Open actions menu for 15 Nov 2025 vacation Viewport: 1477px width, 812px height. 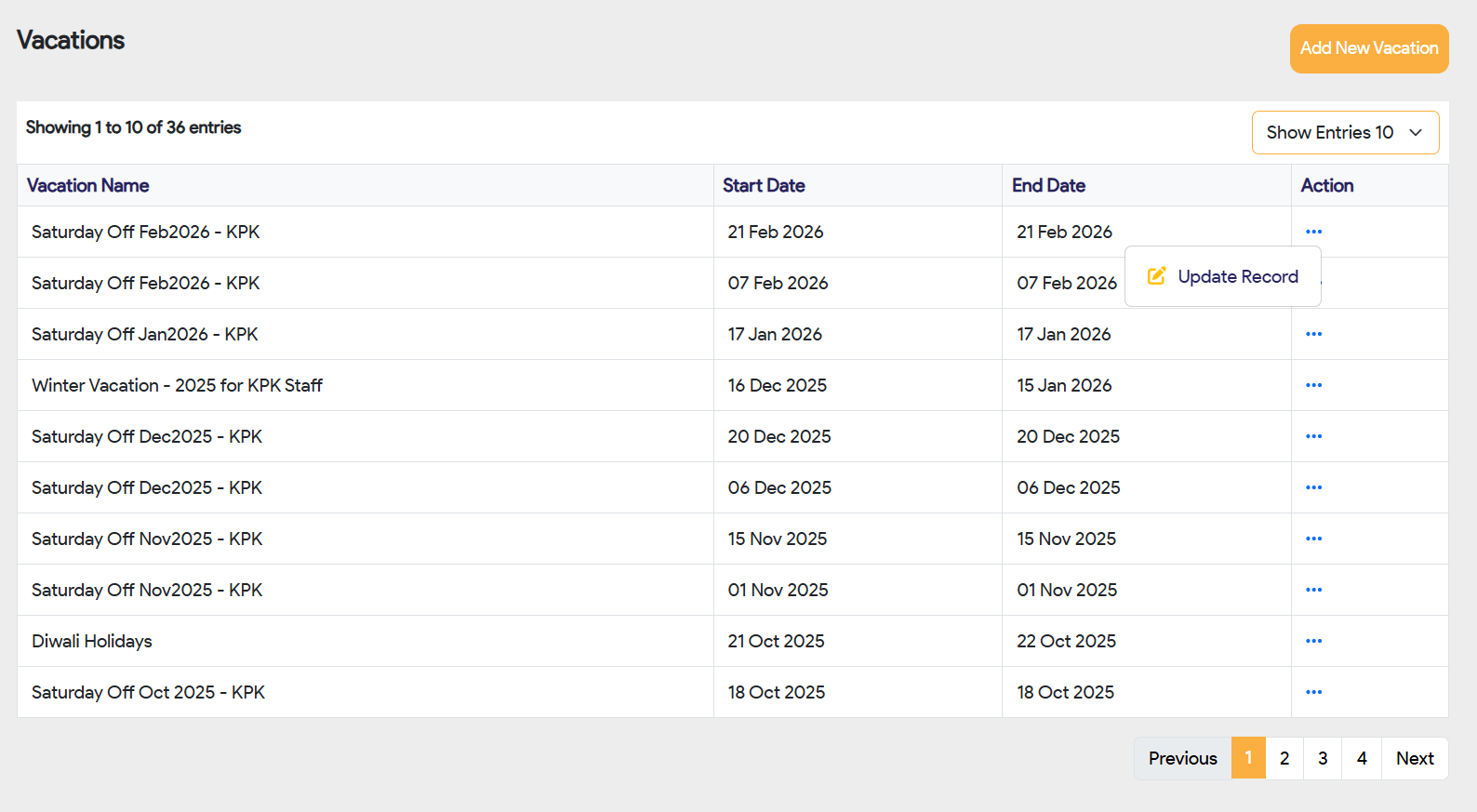pyautogui.click(x=1313, y=539)
